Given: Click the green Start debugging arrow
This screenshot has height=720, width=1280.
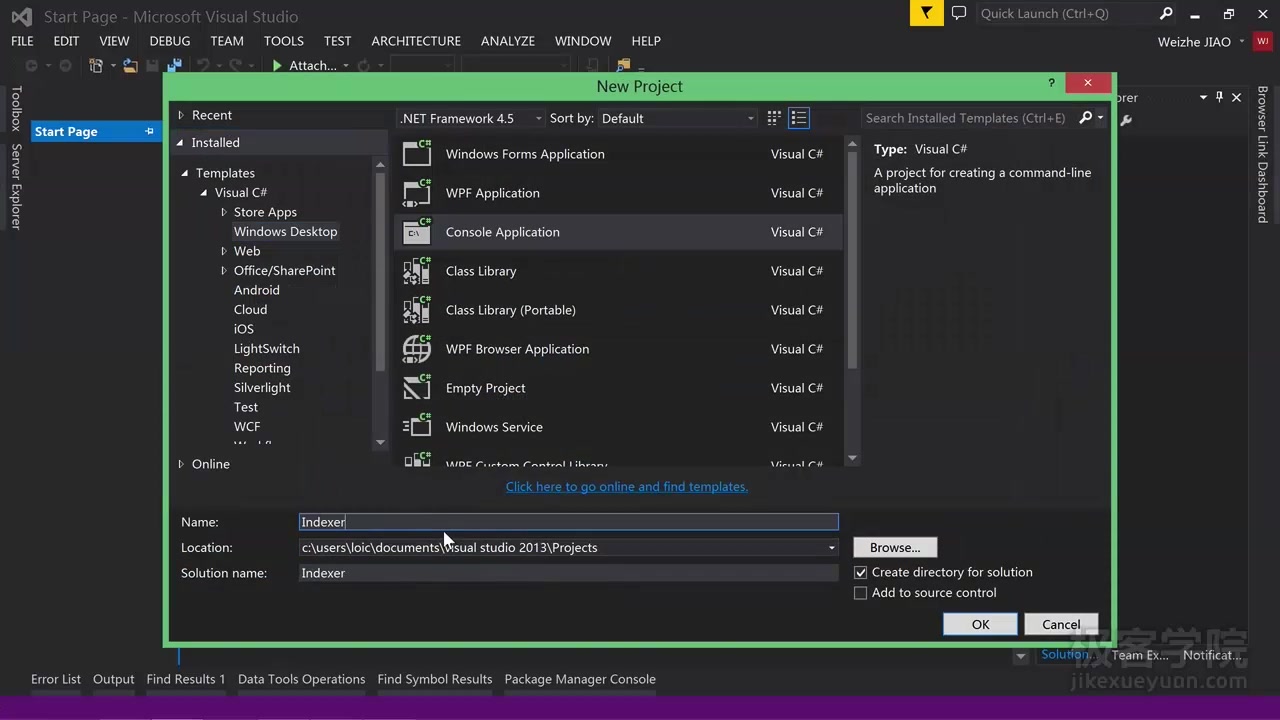Looking at the screenshot, I should 277,65.
